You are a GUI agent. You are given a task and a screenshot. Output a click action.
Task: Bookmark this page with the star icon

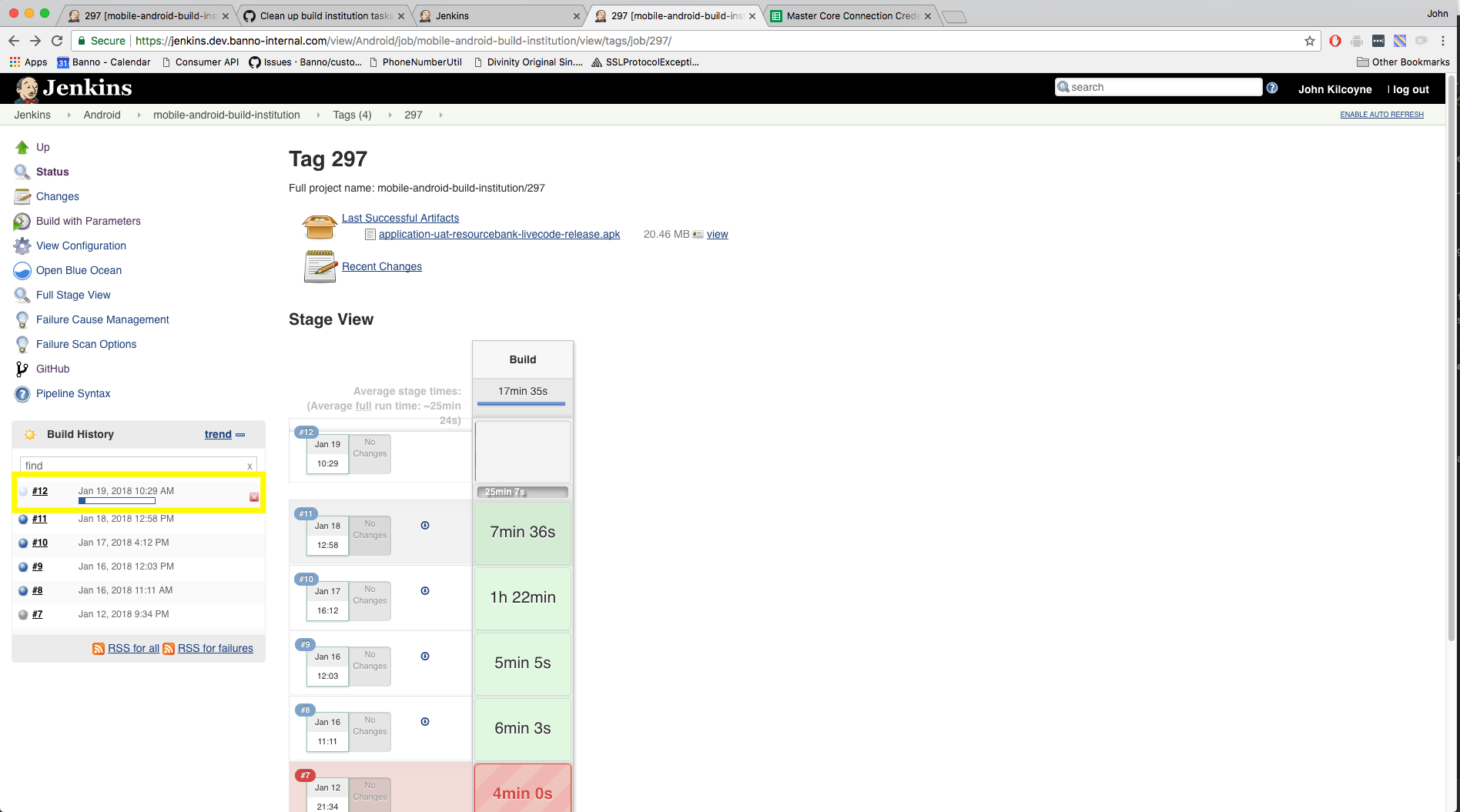coord(1309,41)
